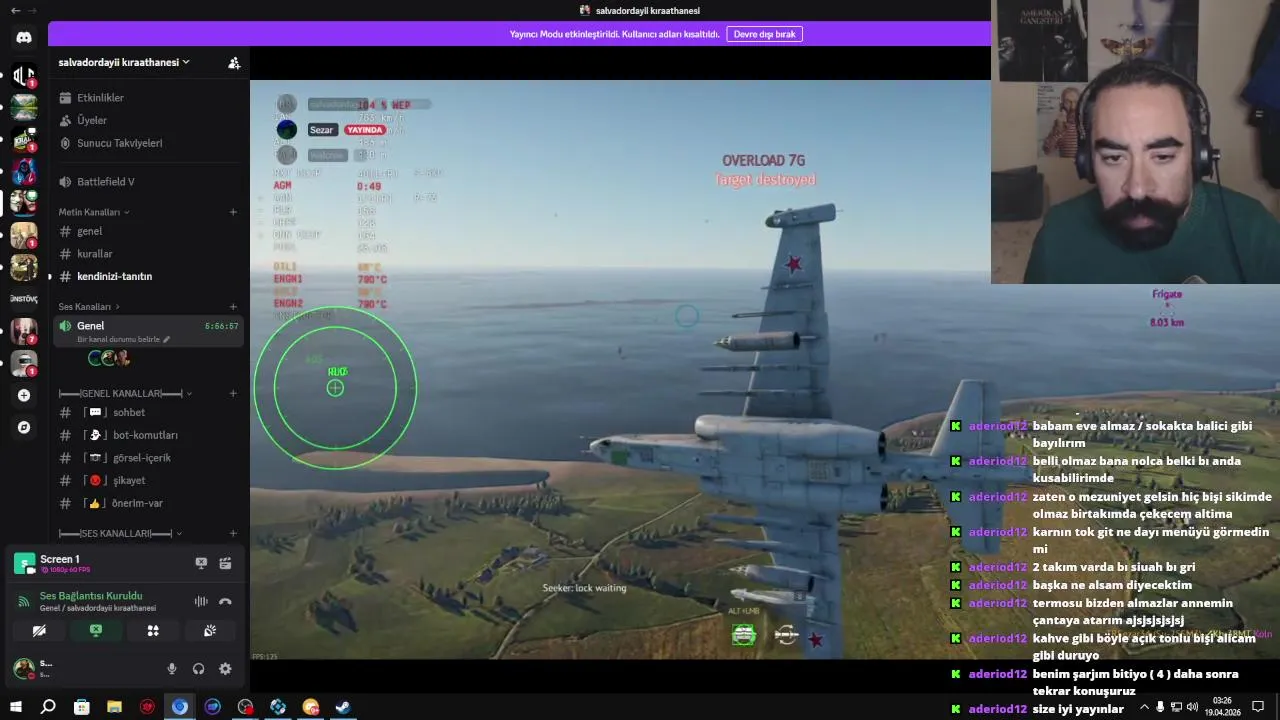This screenshot has height=720, width=1280.
Task: Open the activities launcher icon
Action: coord(153,631)
